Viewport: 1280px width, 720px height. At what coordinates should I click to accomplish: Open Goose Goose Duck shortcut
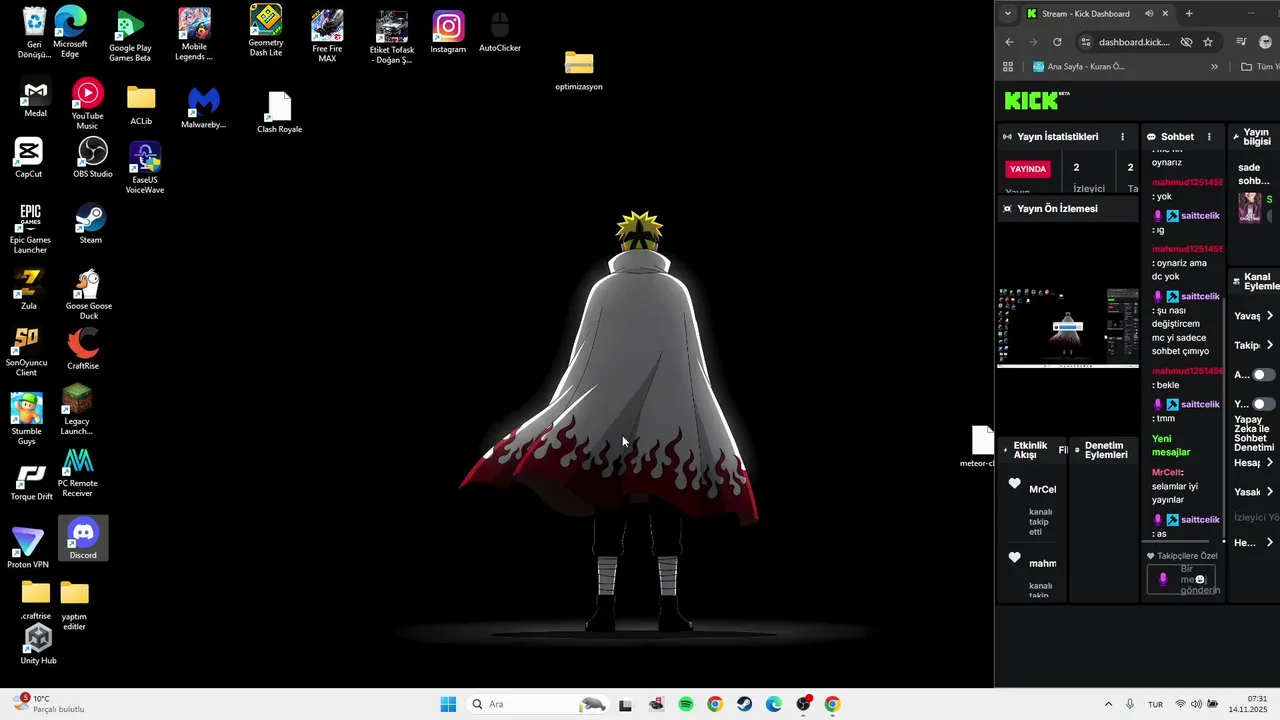88,295
